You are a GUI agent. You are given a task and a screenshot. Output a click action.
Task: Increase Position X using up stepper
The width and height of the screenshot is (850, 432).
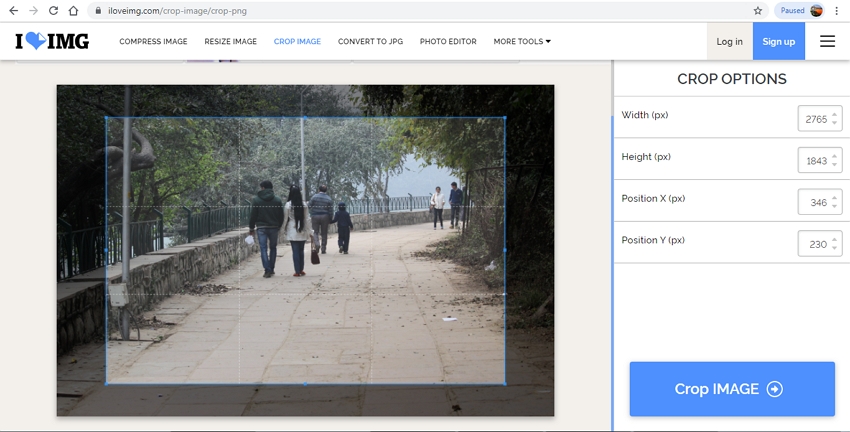(835, 198)
